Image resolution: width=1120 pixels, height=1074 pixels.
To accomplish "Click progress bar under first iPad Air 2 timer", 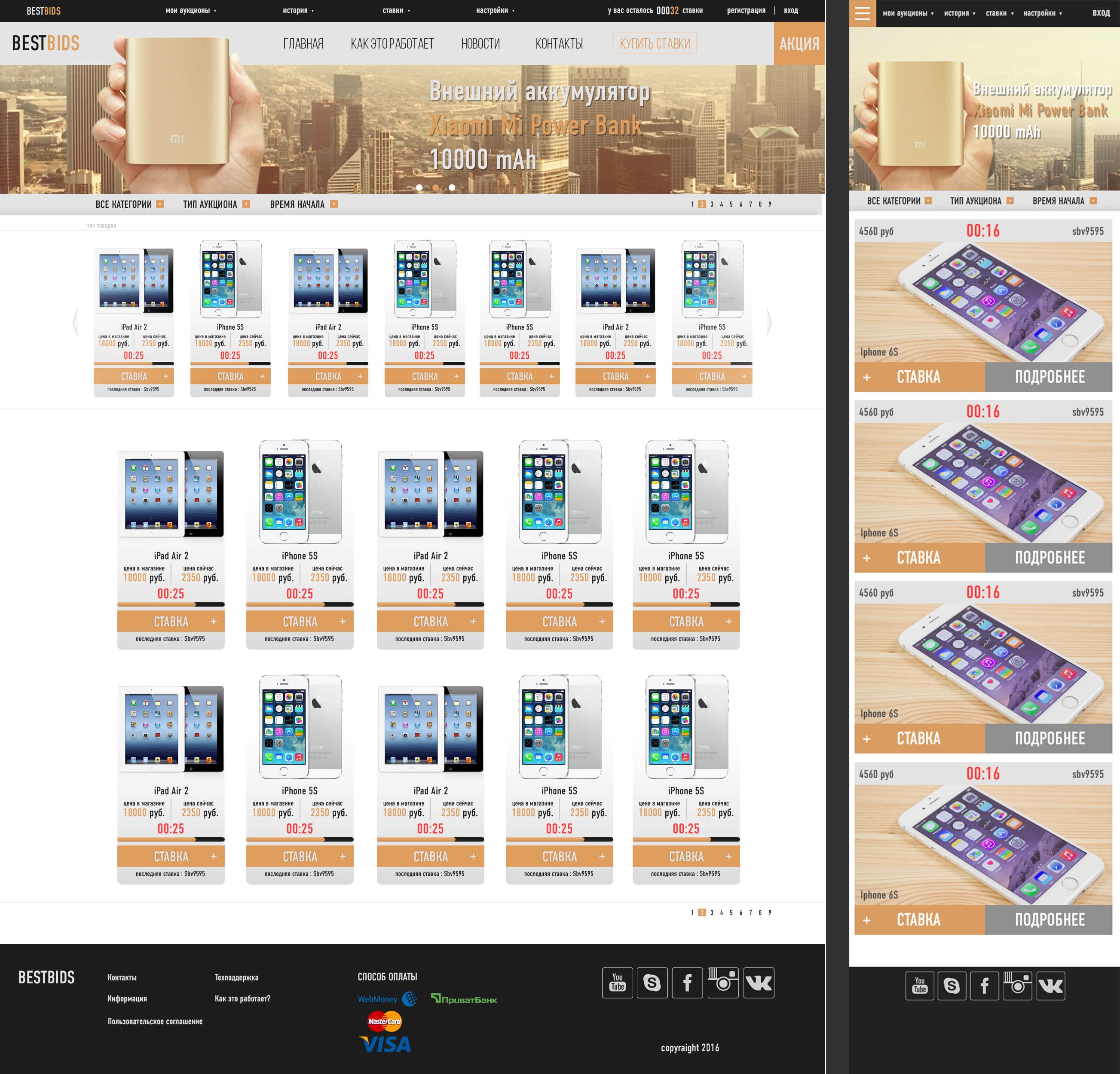I will coord(133,363).
